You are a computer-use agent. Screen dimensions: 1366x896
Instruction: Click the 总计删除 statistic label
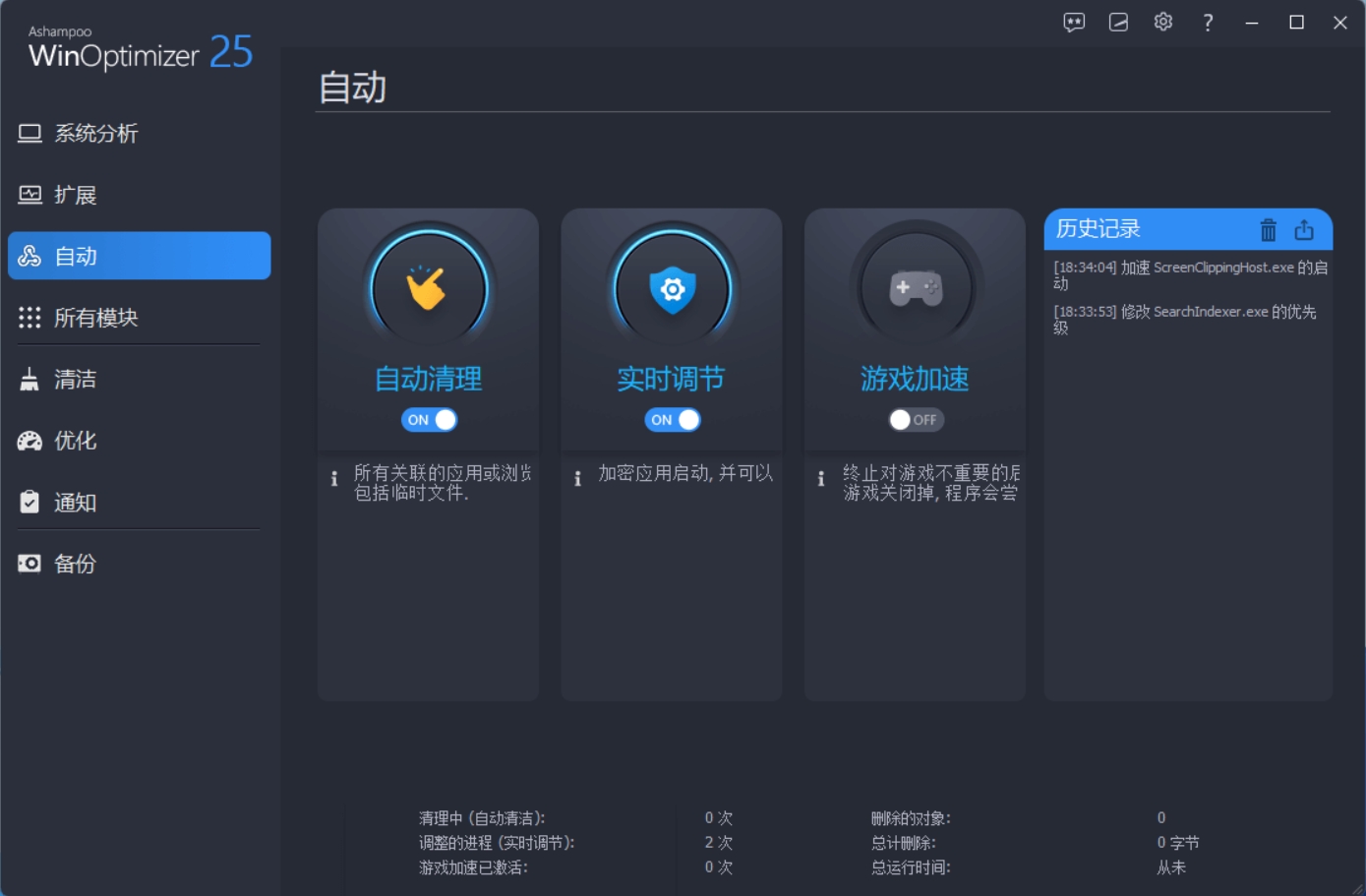tap(903, 843)
